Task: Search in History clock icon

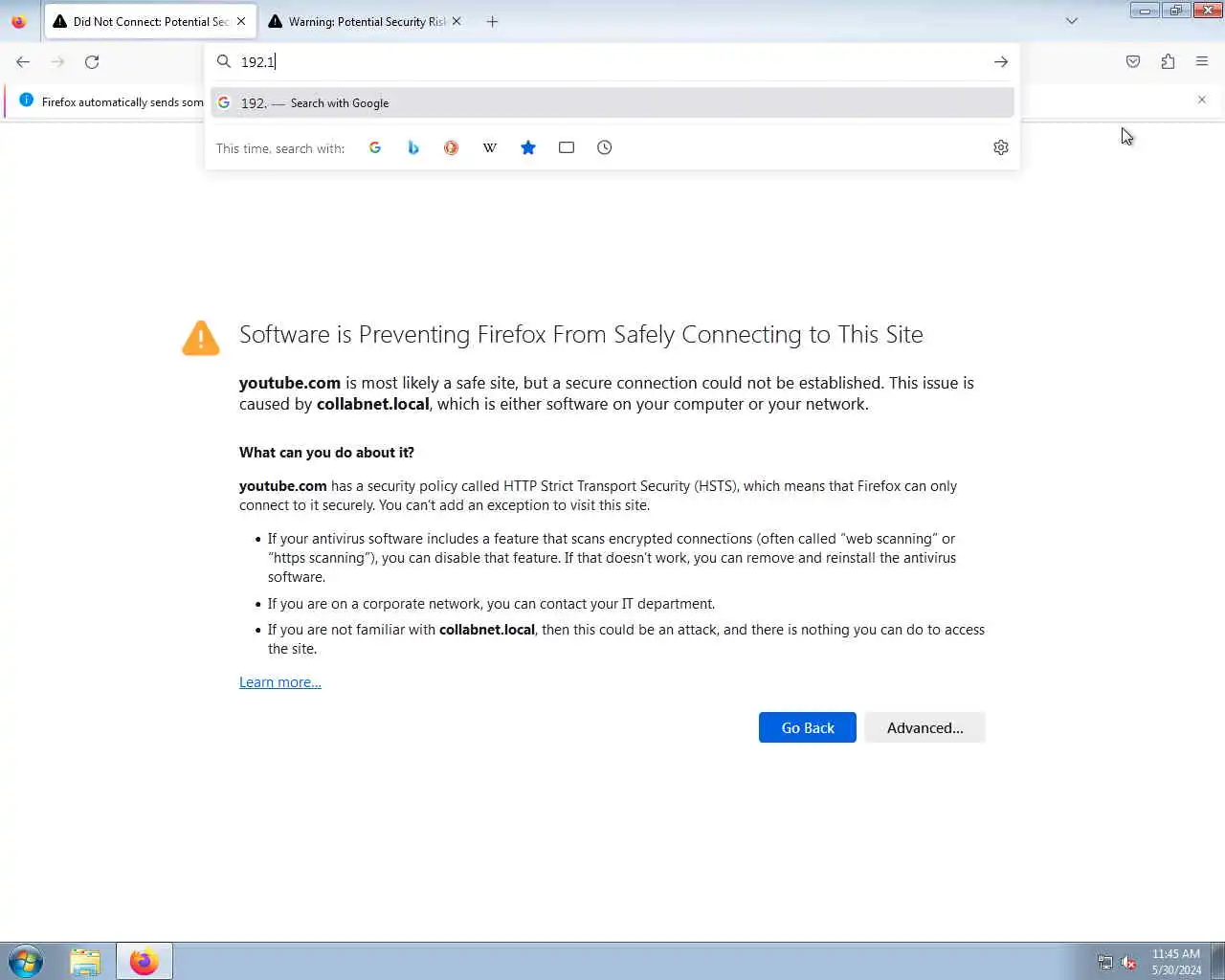Action: click(605, 147)
